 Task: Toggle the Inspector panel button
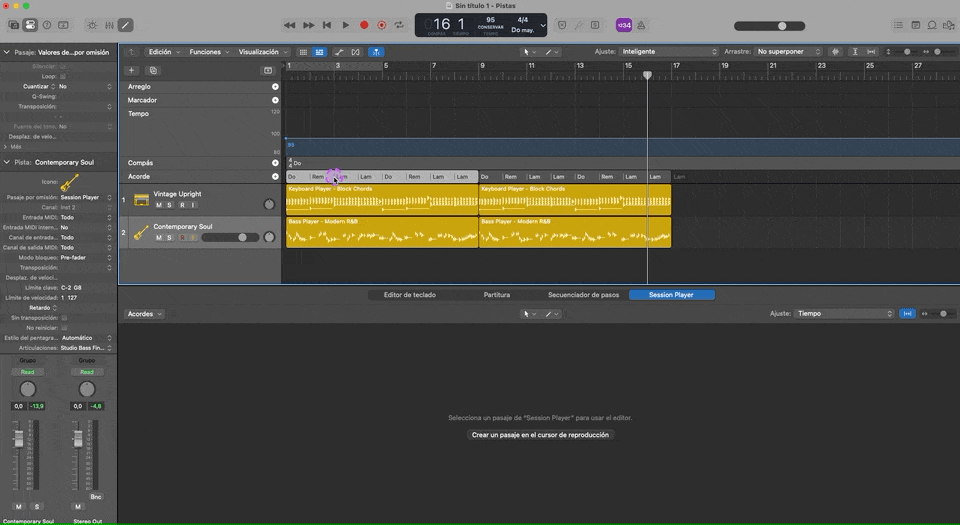pos(29,25)
